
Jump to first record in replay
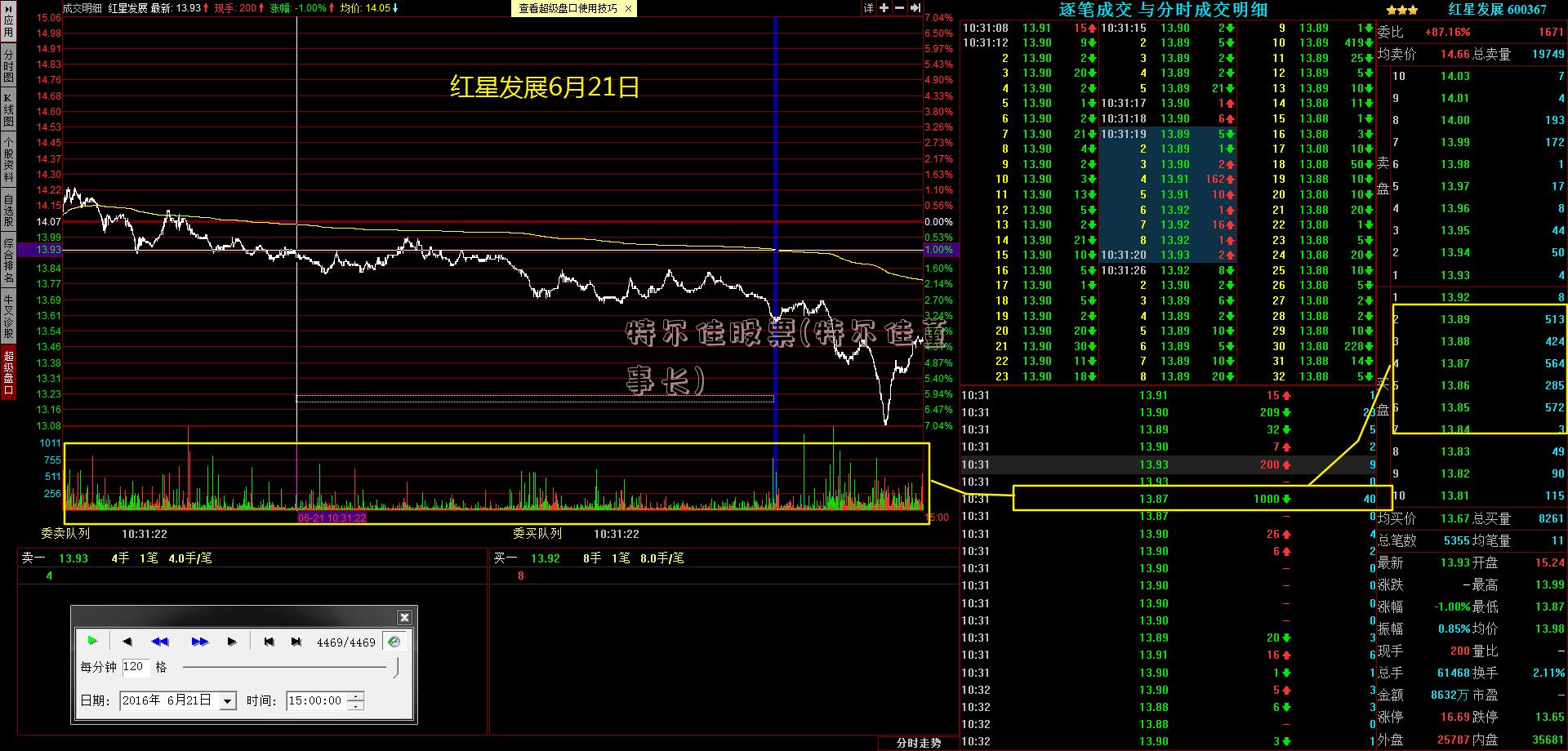click(x=269, y=642)
